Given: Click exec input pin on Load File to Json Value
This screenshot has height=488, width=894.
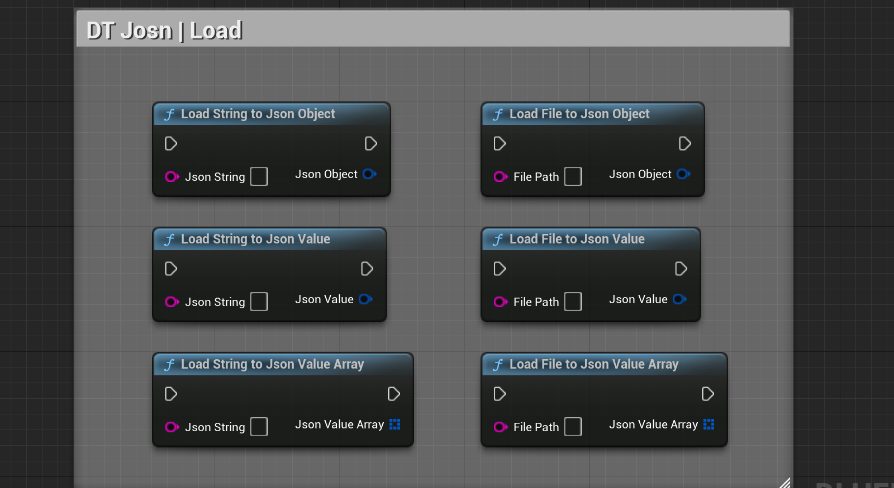Looking at the screenshot, I should 500,269.
